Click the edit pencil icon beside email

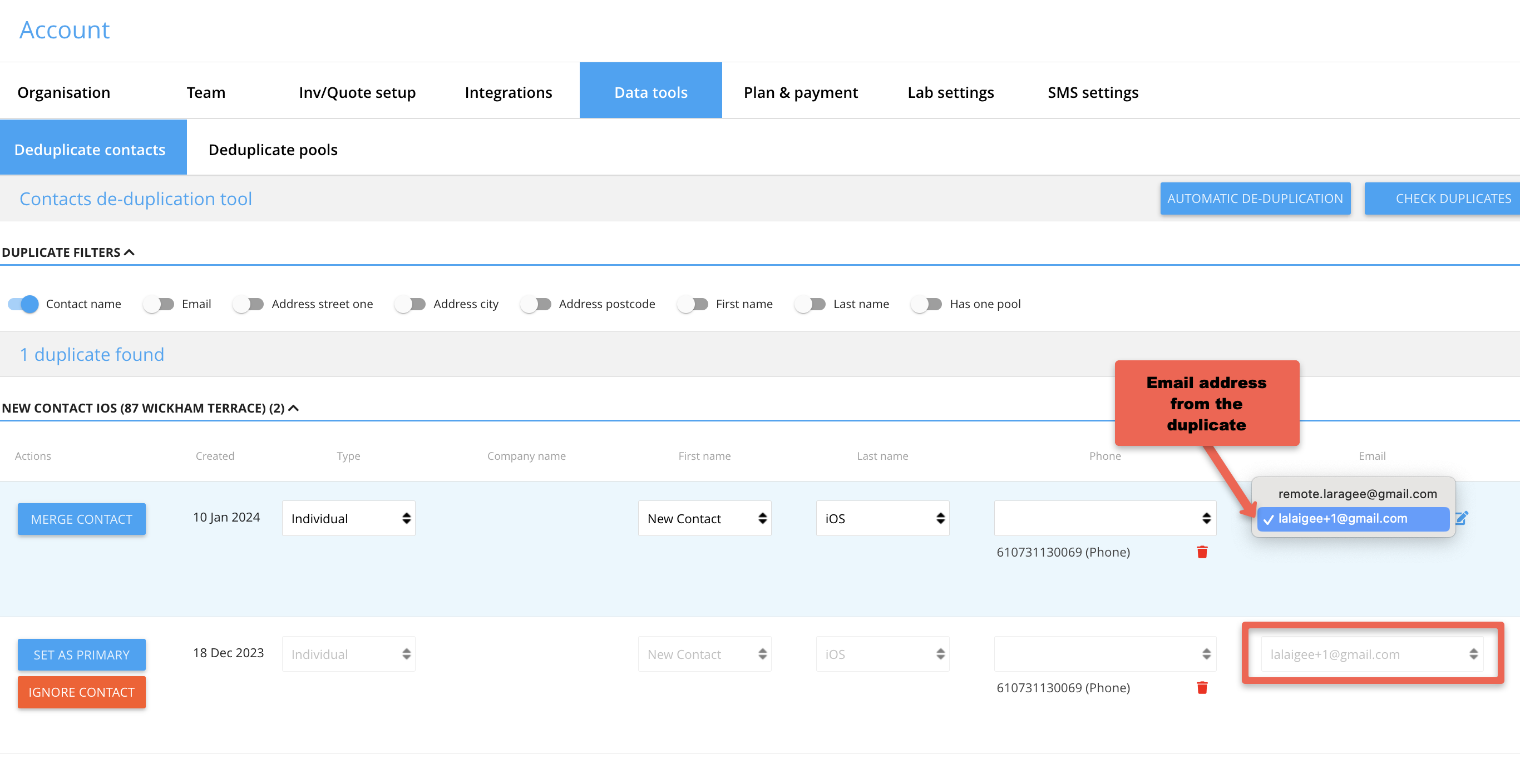1461,518
